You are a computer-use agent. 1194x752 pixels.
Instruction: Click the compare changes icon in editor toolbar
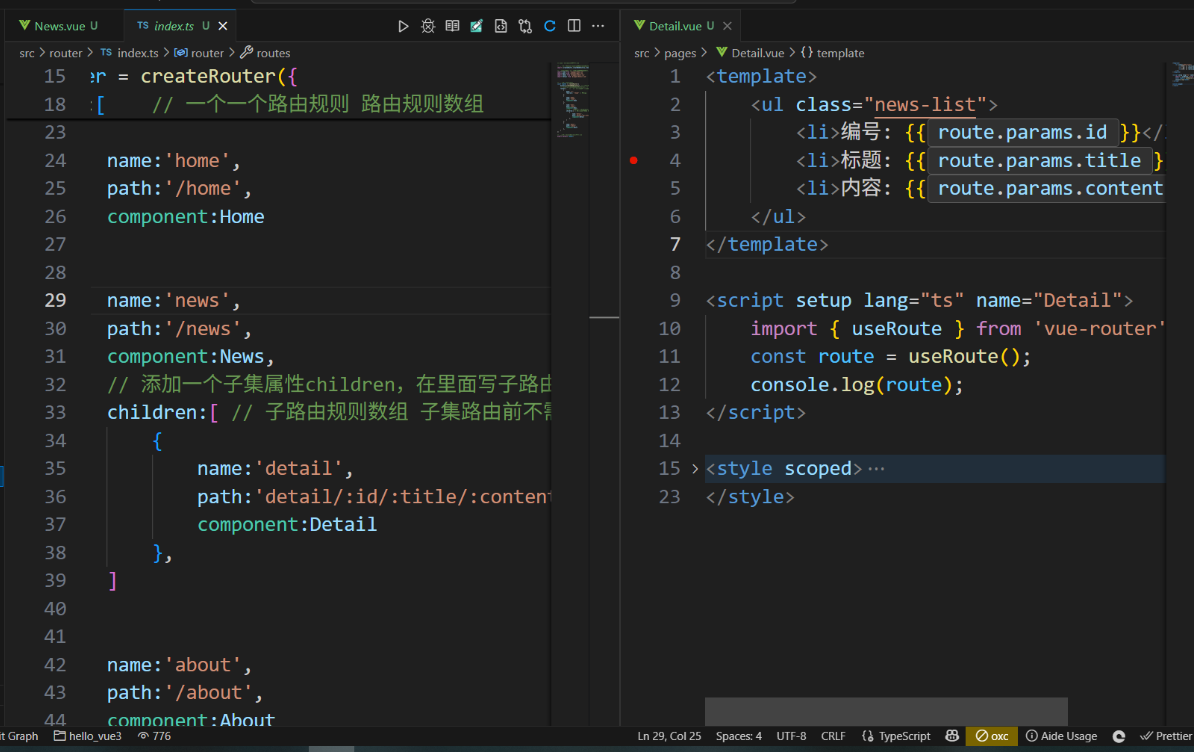click(x=525, y=26)
